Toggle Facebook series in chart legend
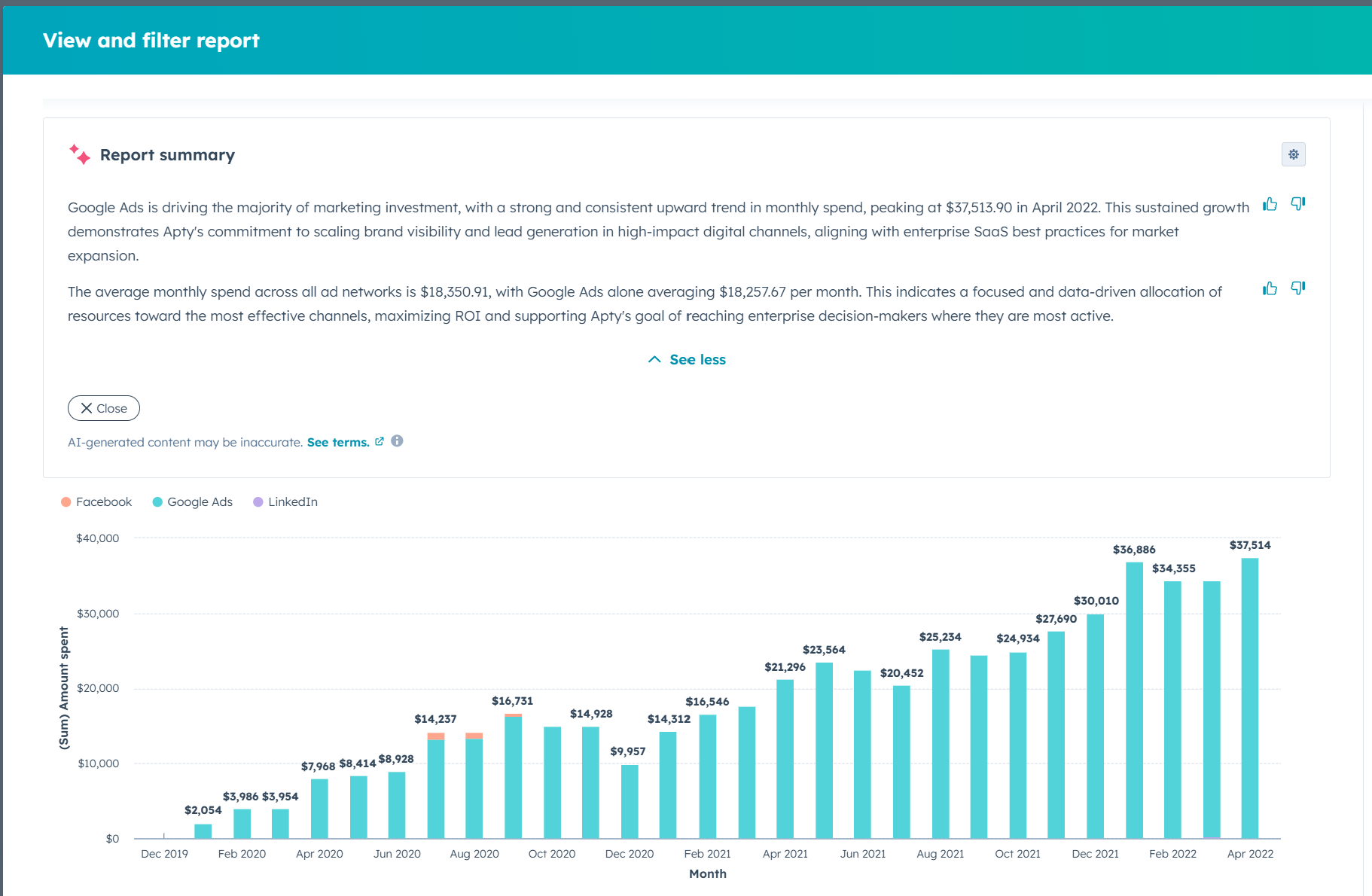 (96, 502)
